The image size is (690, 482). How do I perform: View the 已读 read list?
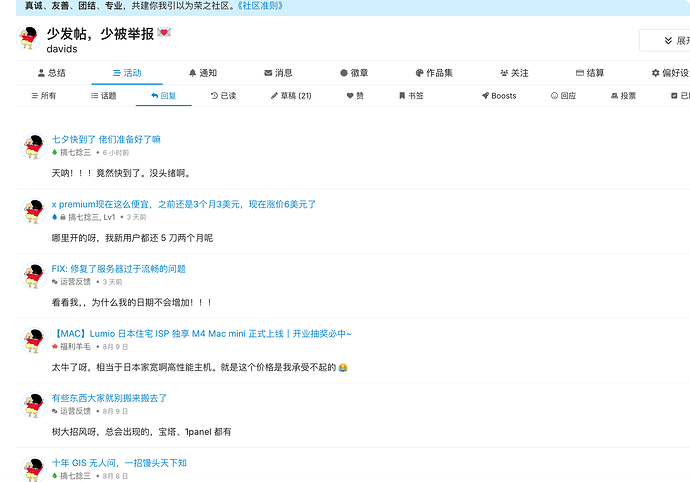tap(224, 96)
